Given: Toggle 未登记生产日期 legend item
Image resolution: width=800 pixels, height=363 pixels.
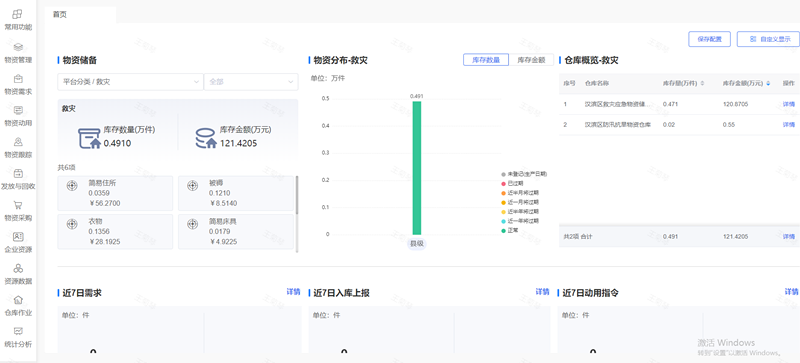Looking at the screenshot, I should pyautogui.click(x=524, y=174).
